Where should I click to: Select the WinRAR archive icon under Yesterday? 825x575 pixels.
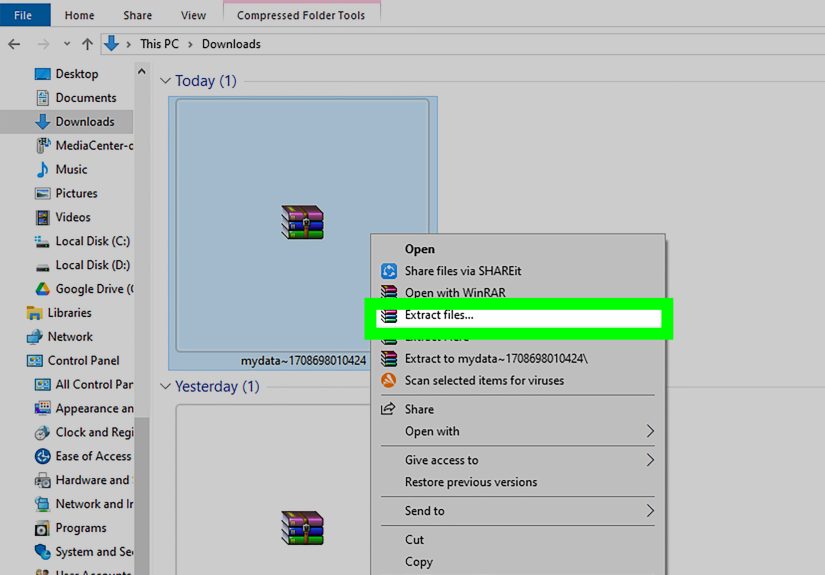tap(302, 528)
